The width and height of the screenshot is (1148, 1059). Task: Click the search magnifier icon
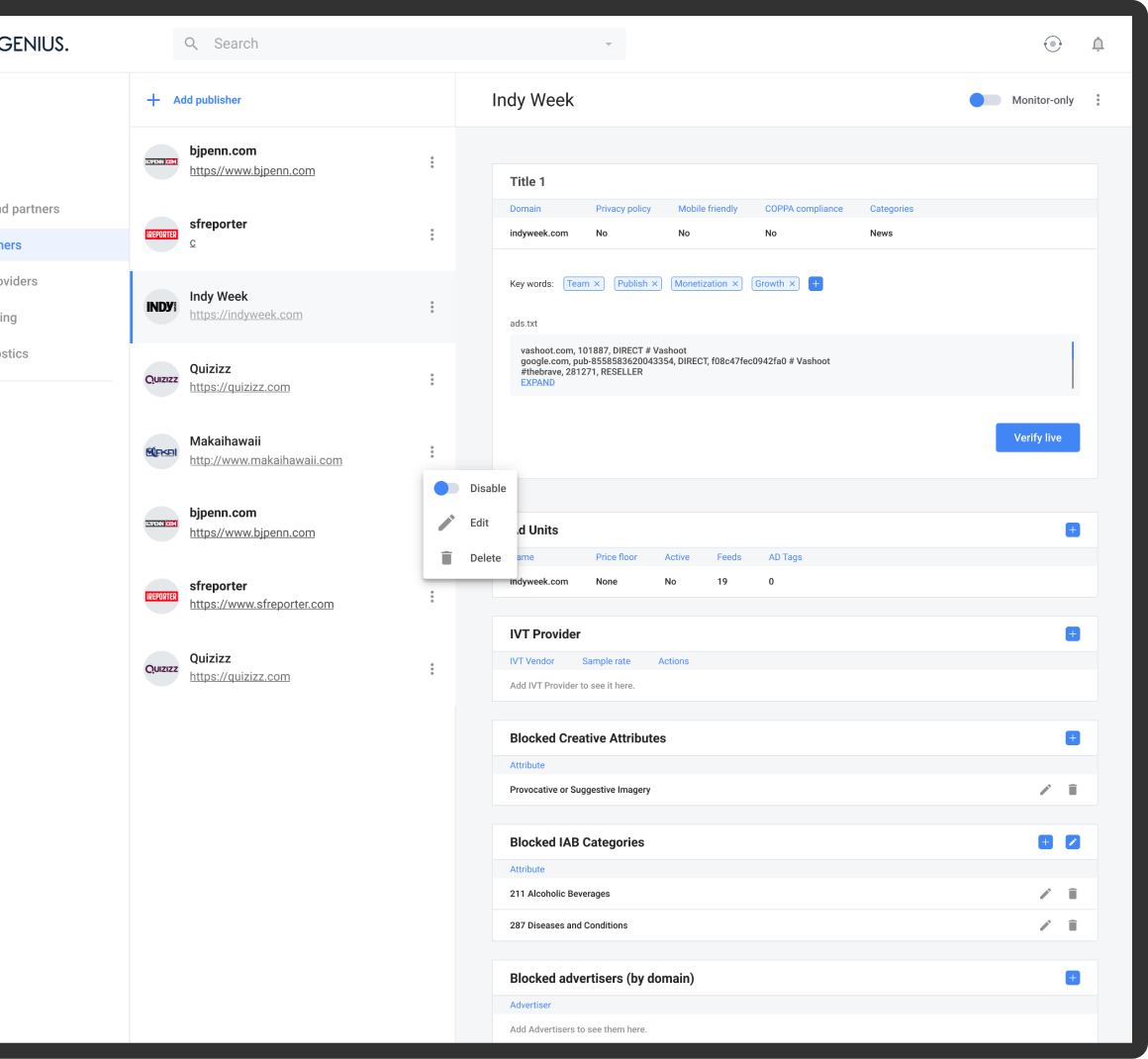(x=191, y=44)
